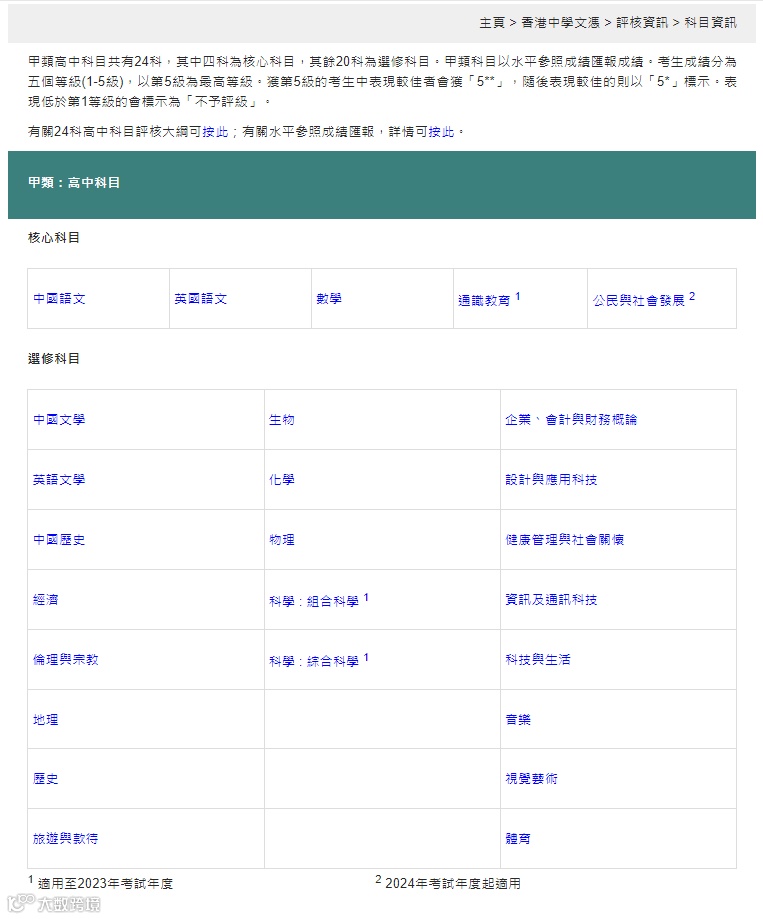Open 設計與應用科技 link
The width and height of the screenshot is (763, 919).
point(551,479)
